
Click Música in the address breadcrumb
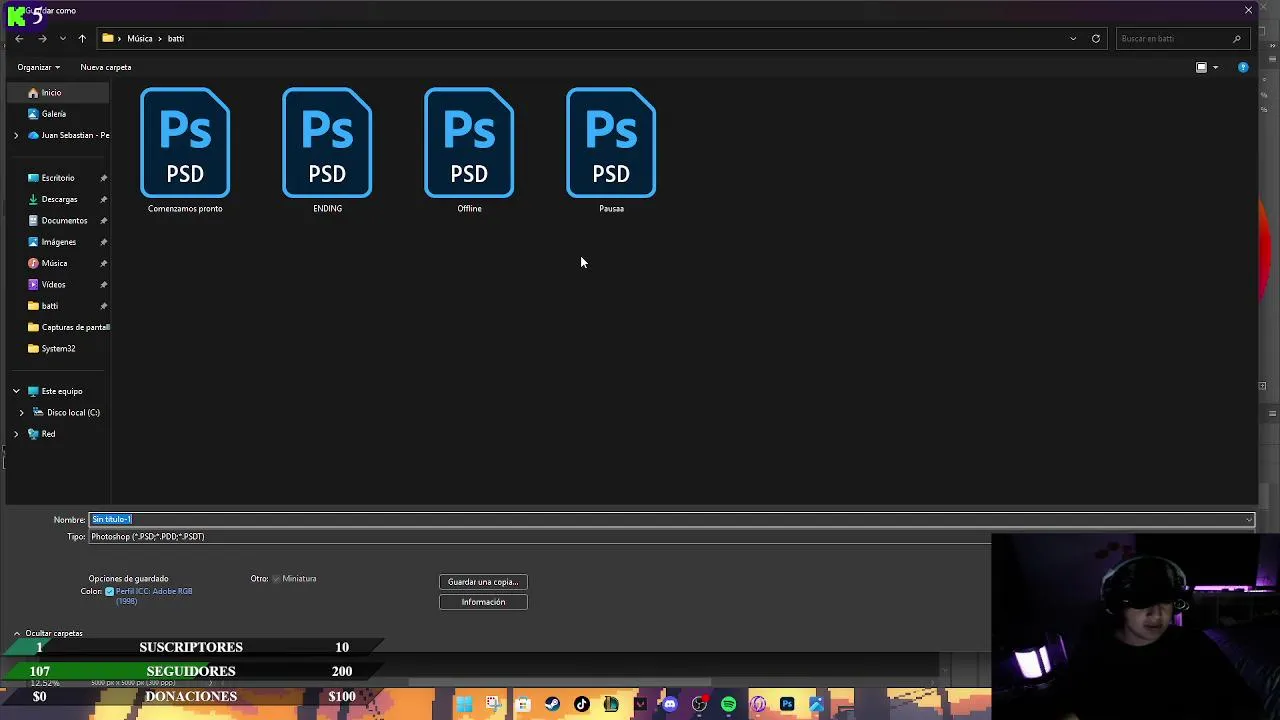coord(140,38)
